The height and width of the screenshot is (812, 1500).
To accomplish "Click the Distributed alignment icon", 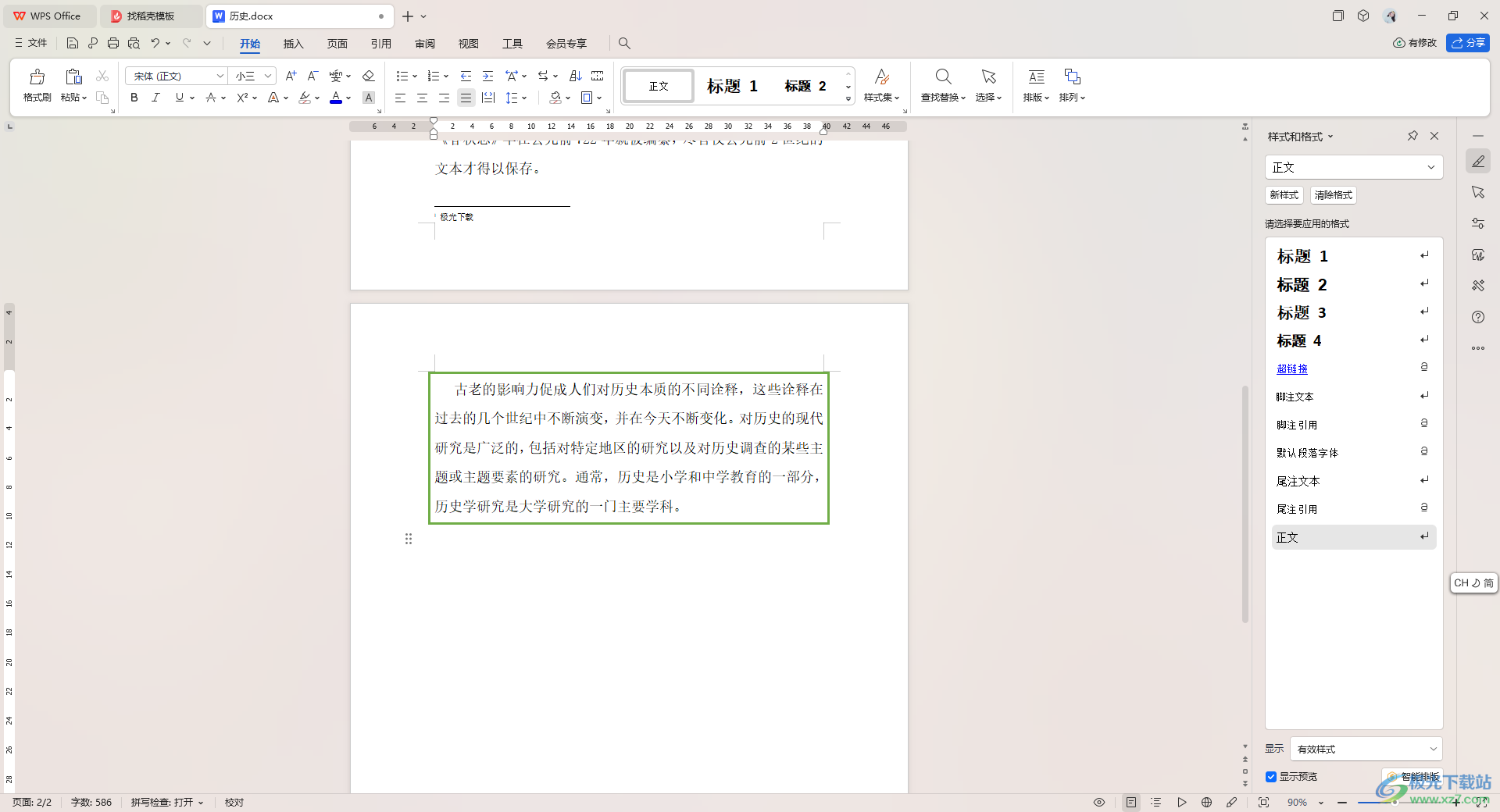I will point(488,98).
